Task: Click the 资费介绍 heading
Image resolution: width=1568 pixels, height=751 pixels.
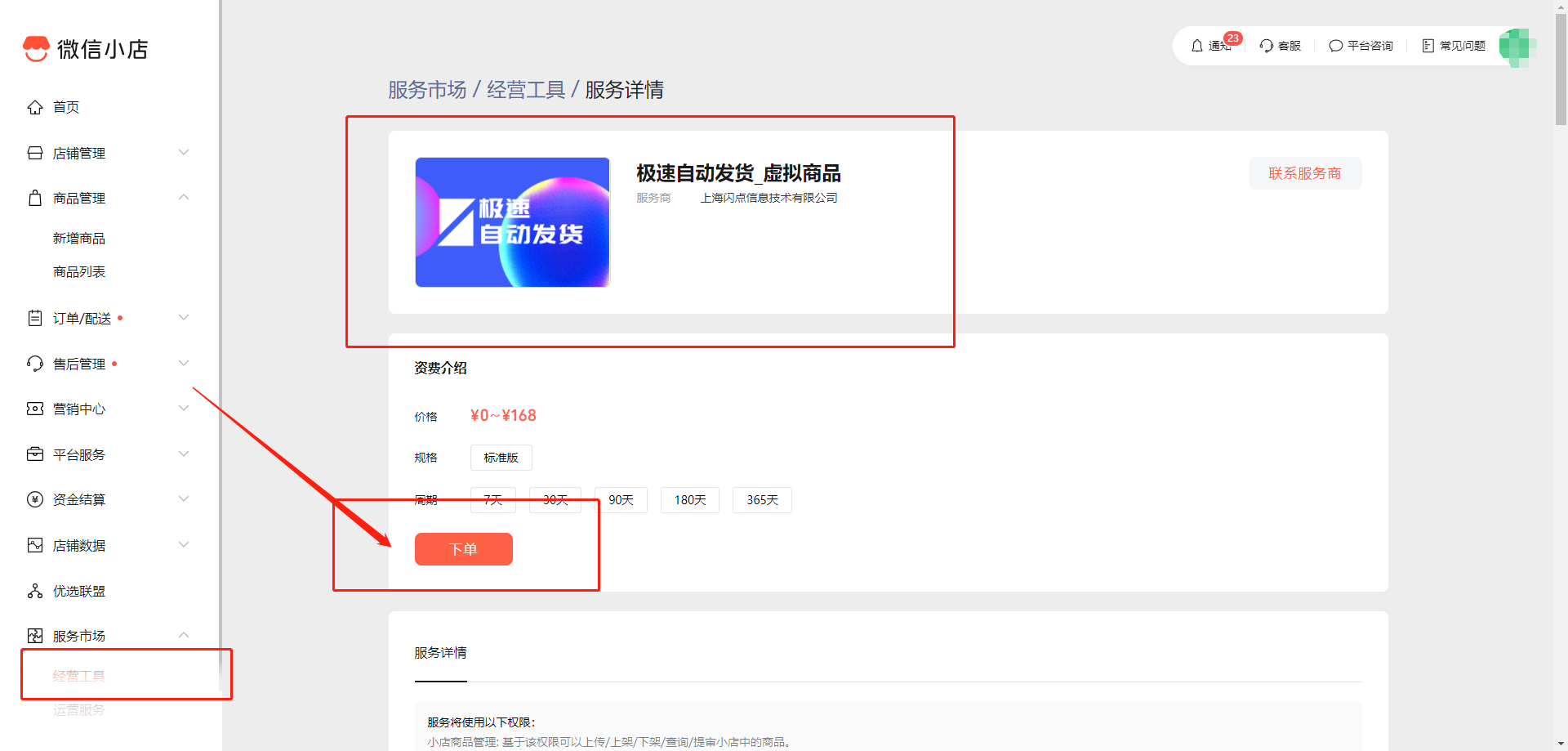Action: [x=440, y=368]
